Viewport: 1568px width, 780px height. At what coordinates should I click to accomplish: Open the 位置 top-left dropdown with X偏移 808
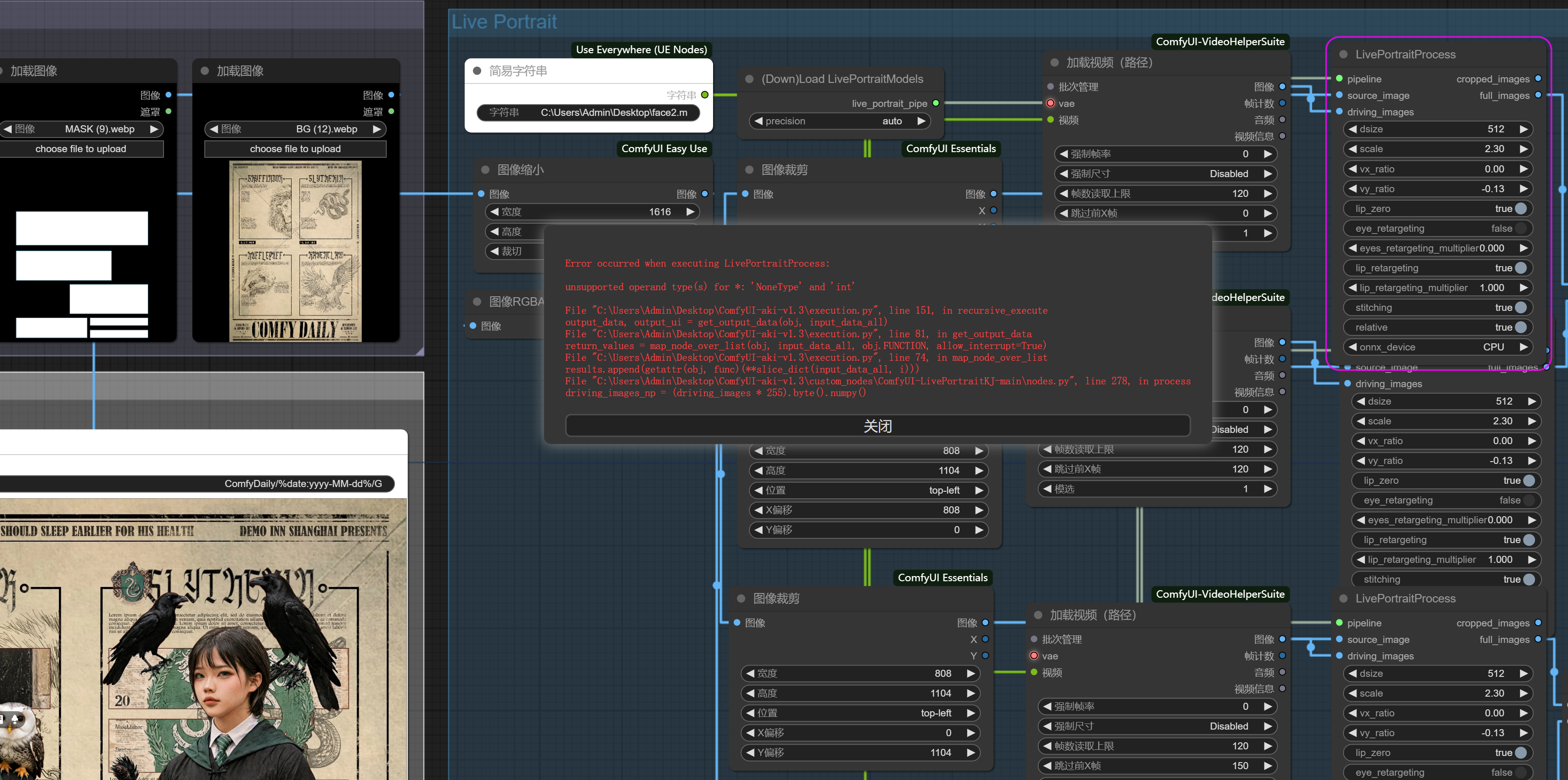click(x=869, y=490)
